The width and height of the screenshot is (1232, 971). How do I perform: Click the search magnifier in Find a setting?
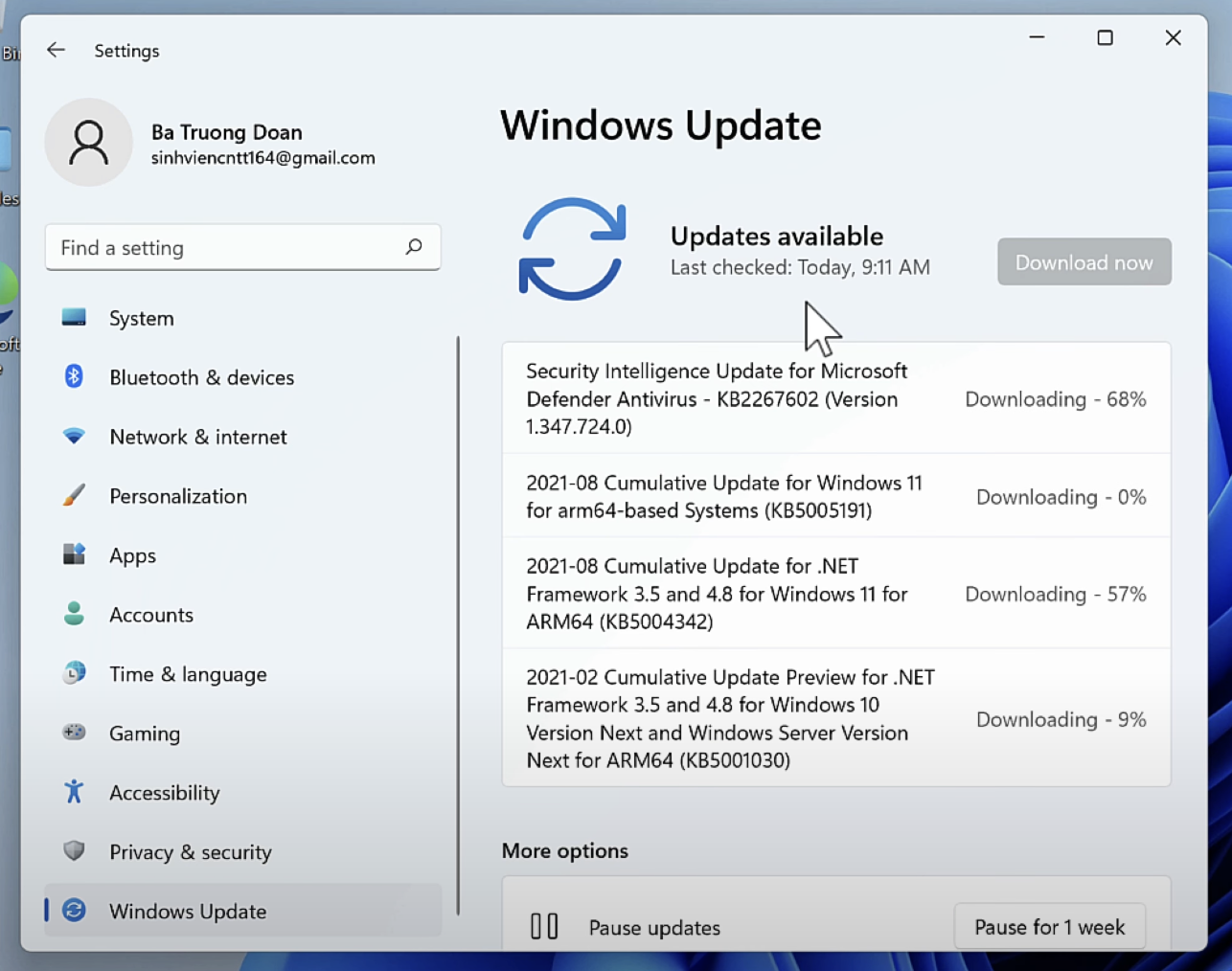click(x=414, y=247)
